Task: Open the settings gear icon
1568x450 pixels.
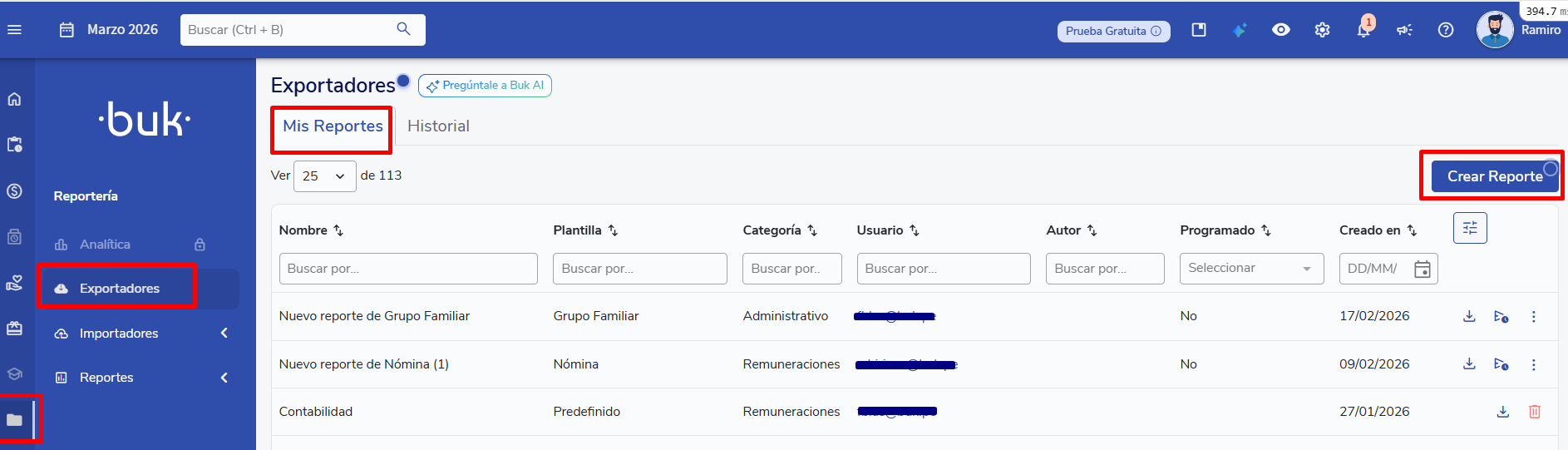Action: [1322, 30]
